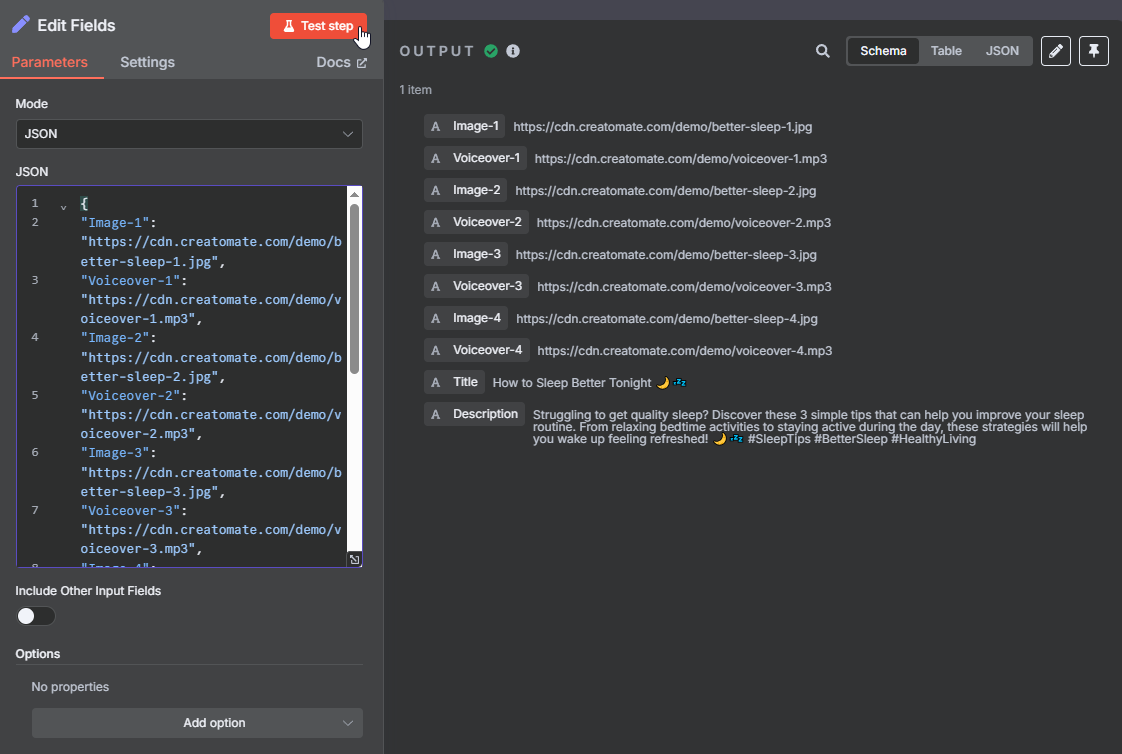The width and height of the screenshot is (1122, 754).
Task: Click the type icon beside the Title field
Action: click(436, 382)
